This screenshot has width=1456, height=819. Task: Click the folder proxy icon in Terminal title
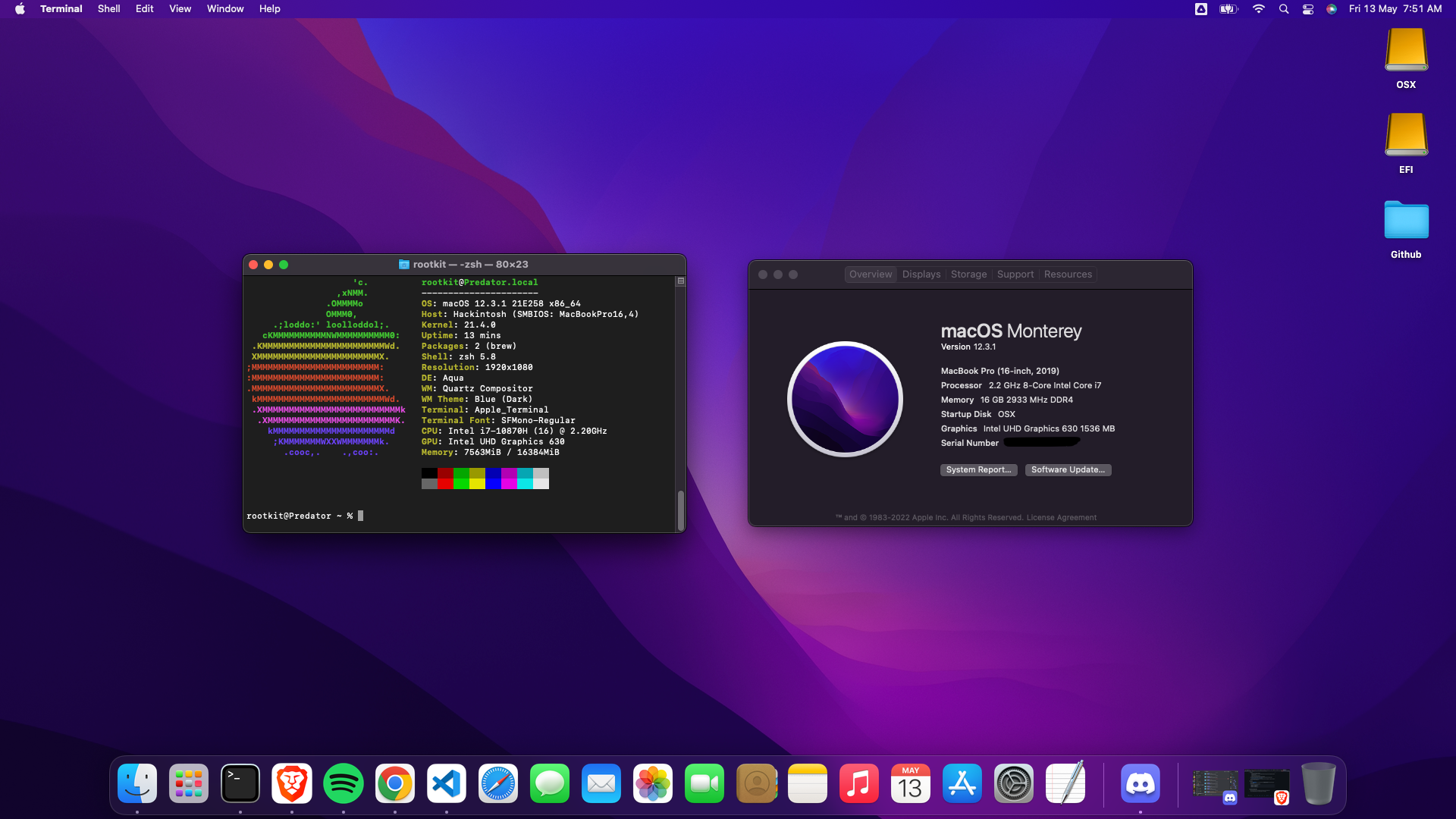click(404, 265)
